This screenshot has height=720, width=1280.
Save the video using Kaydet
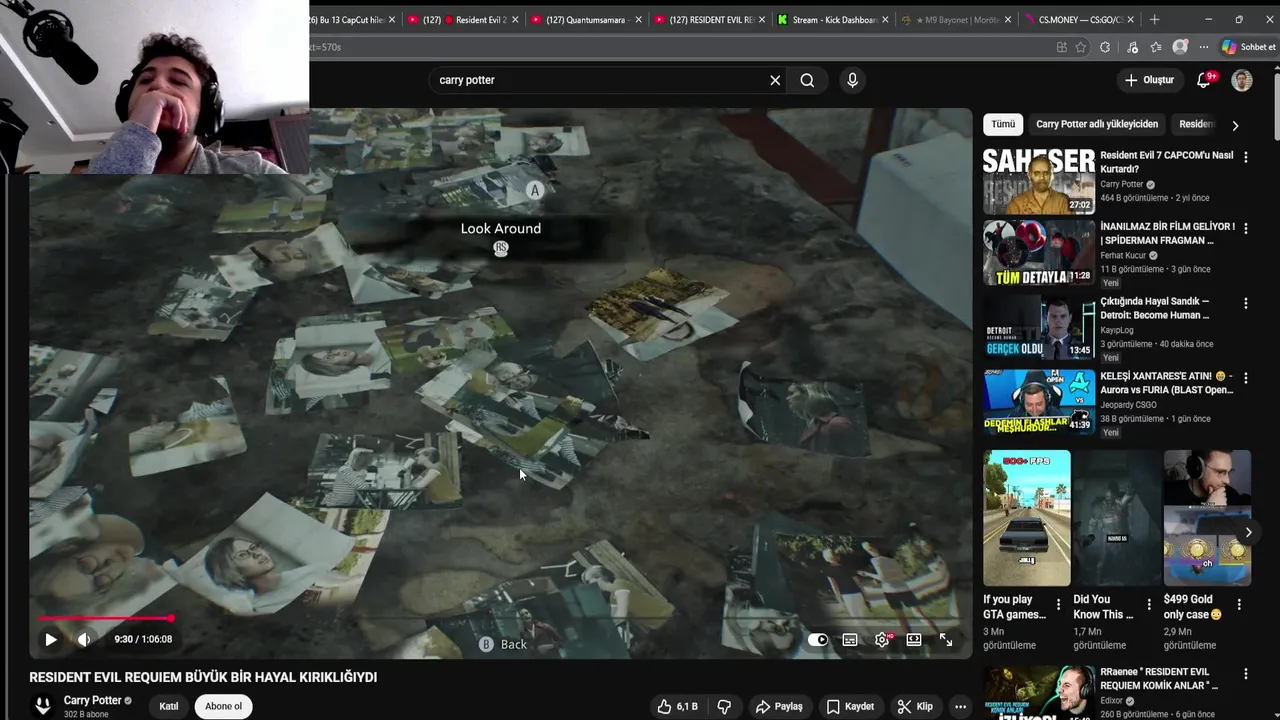850,706
